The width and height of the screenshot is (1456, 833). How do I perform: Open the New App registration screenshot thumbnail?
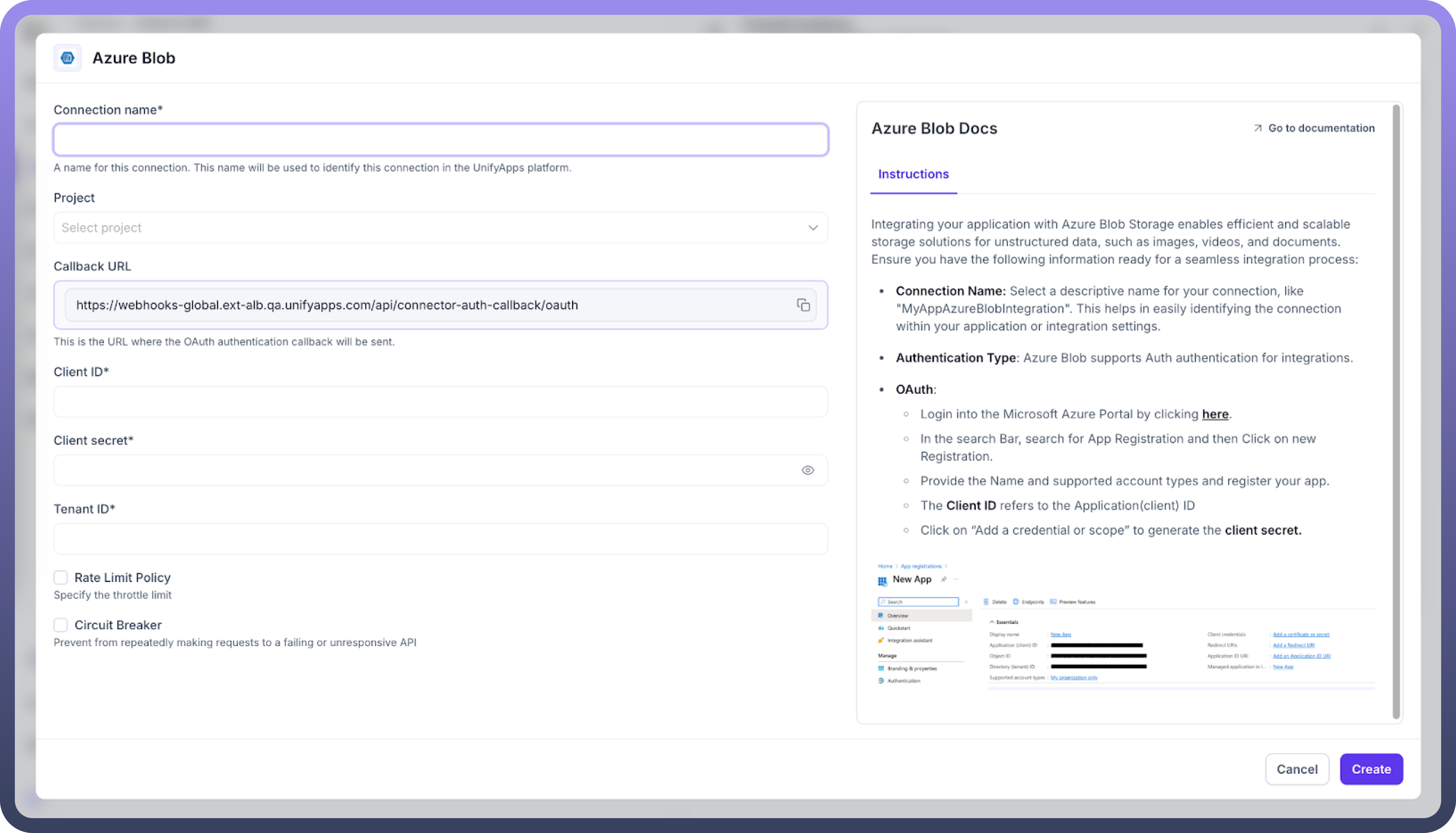pyautogui.click(x=1124, y=626)
